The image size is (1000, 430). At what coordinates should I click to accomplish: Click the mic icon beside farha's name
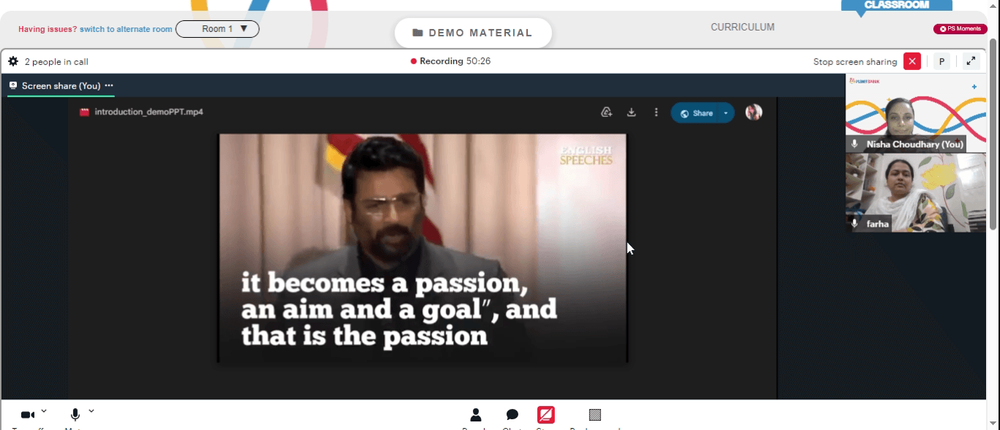855,224
